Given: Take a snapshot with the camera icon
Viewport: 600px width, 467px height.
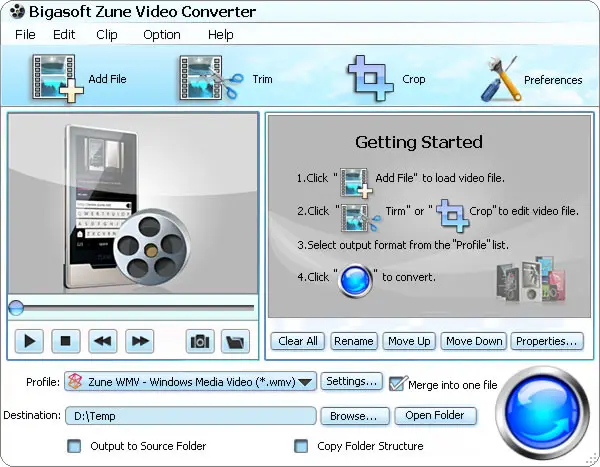Looking at the screenshot, I should [200, 341].
